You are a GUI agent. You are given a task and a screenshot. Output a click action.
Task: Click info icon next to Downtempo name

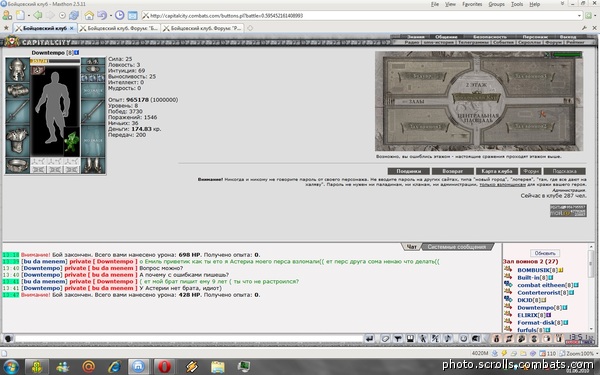click(77, 52)
